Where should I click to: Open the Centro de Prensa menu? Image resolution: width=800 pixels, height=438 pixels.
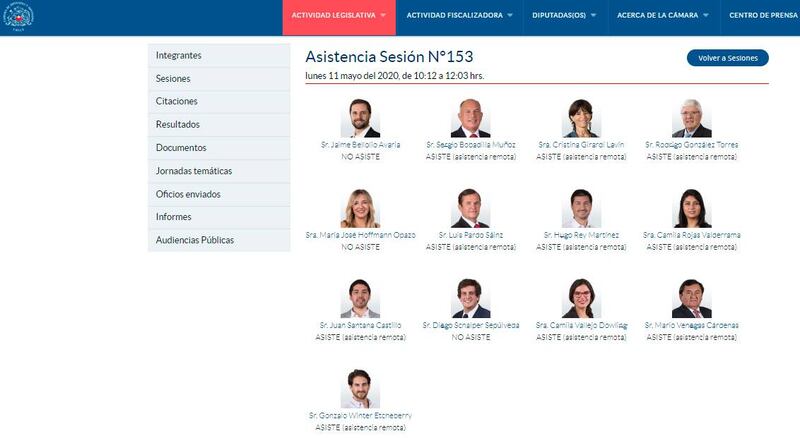pyautogui.click(x=763, y=15)
